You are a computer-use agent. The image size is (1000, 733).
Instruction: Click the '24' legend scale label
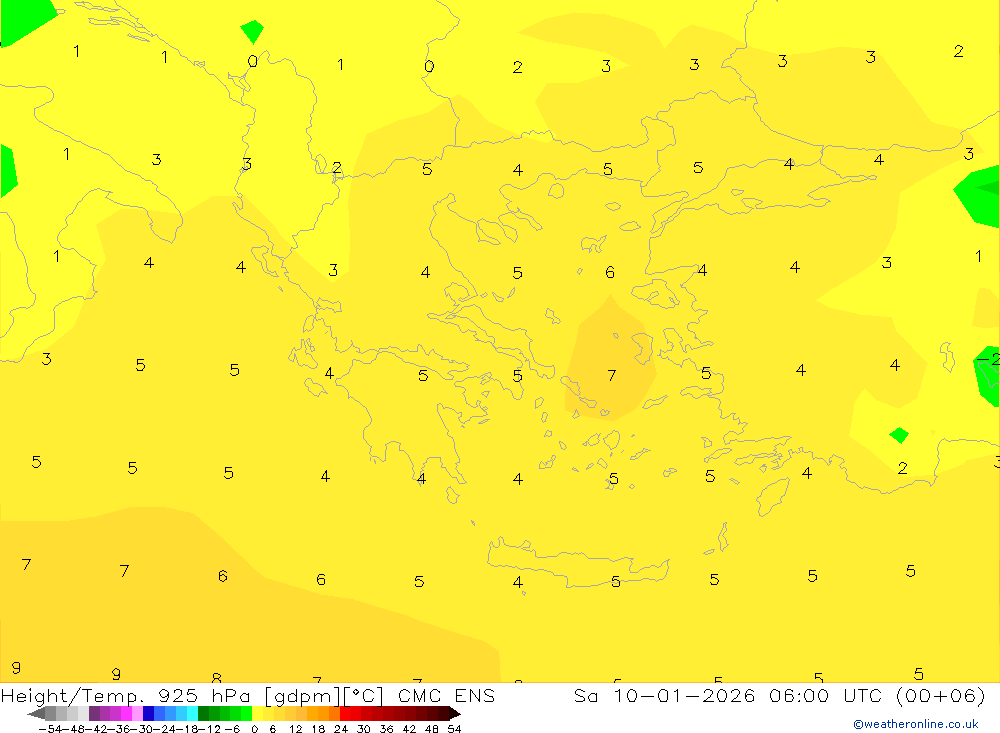click(341, 729)
